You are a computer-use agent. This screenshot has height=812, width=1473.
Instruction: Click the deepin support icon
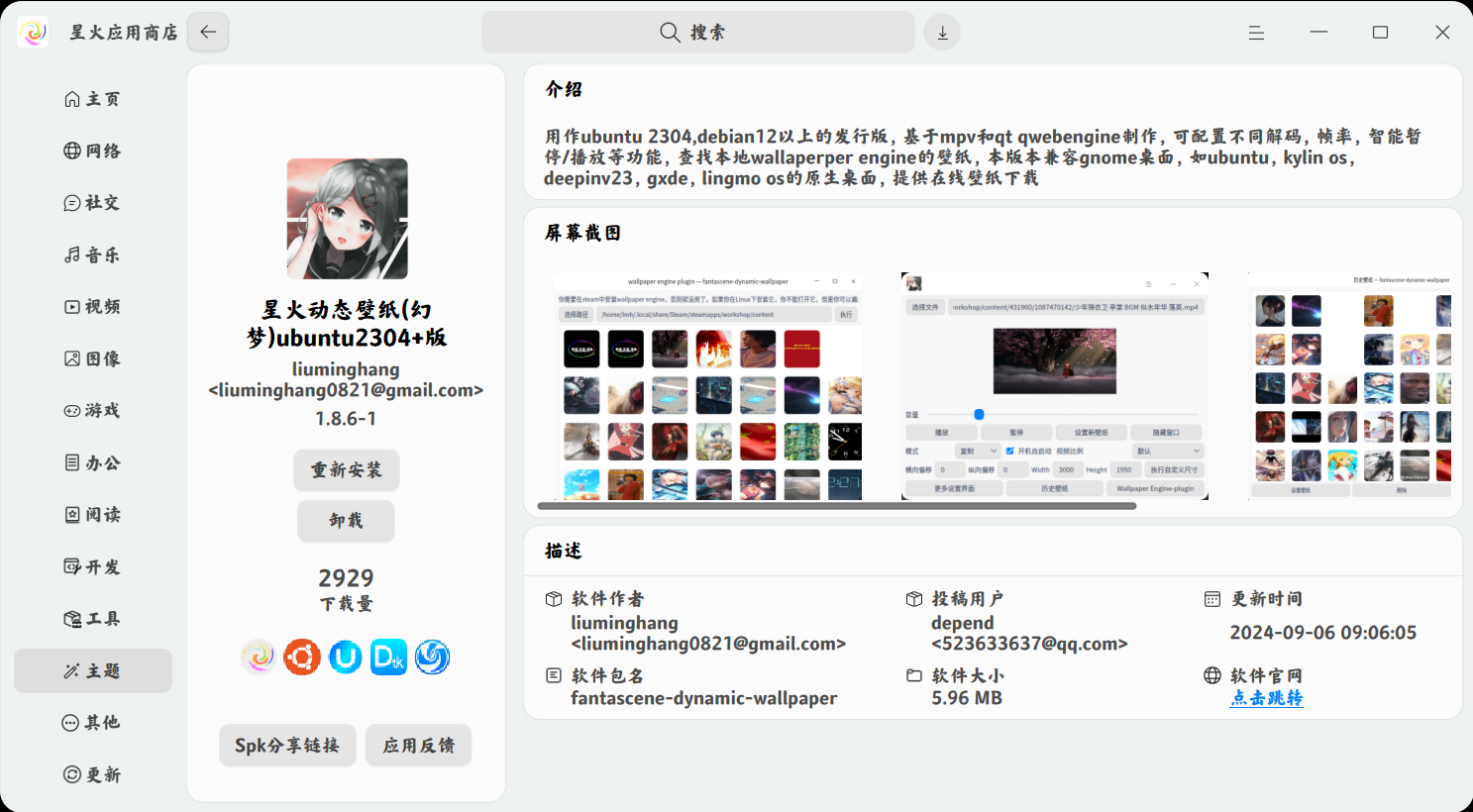click(432, 657)
